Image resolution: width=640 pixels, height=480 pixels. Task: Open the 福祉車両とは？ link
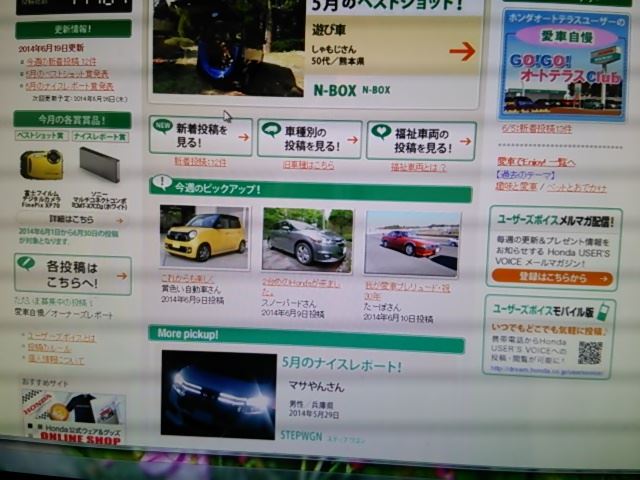click(418, 167)
